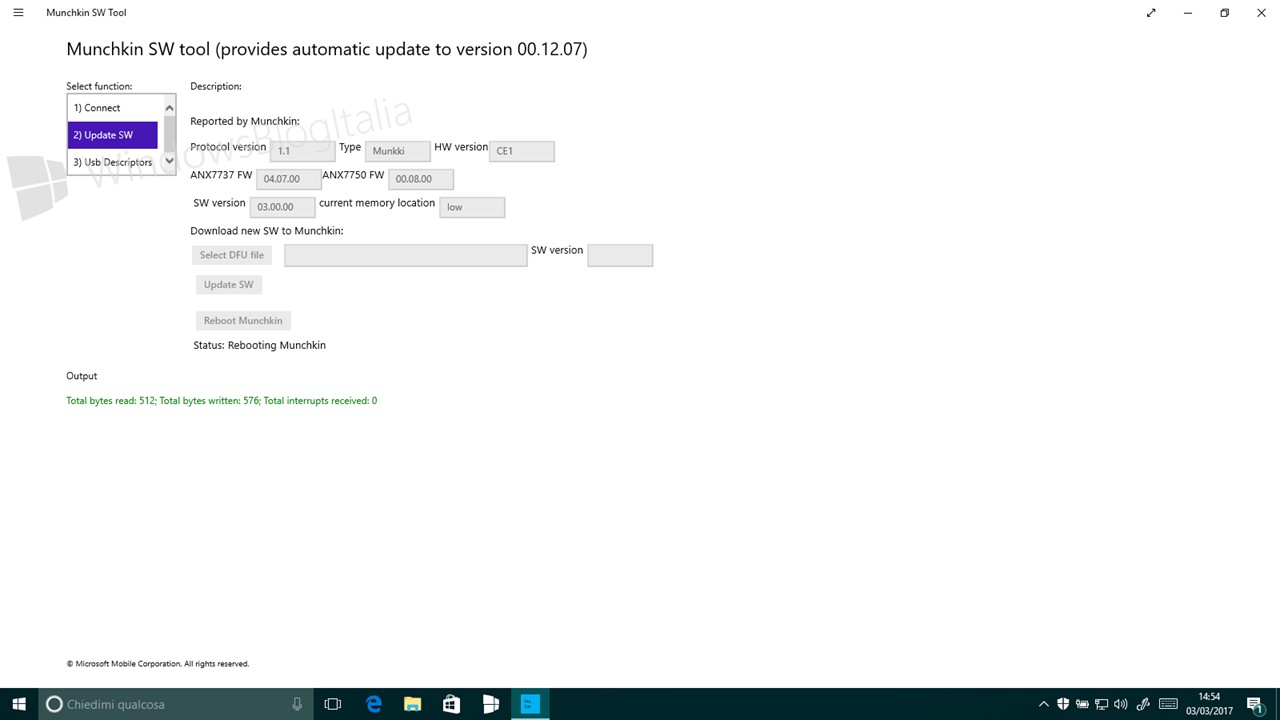Launch Microsoft Edge from the taskbar
Viewport: 1280px width, 720px height.
[x=374, y=704]
